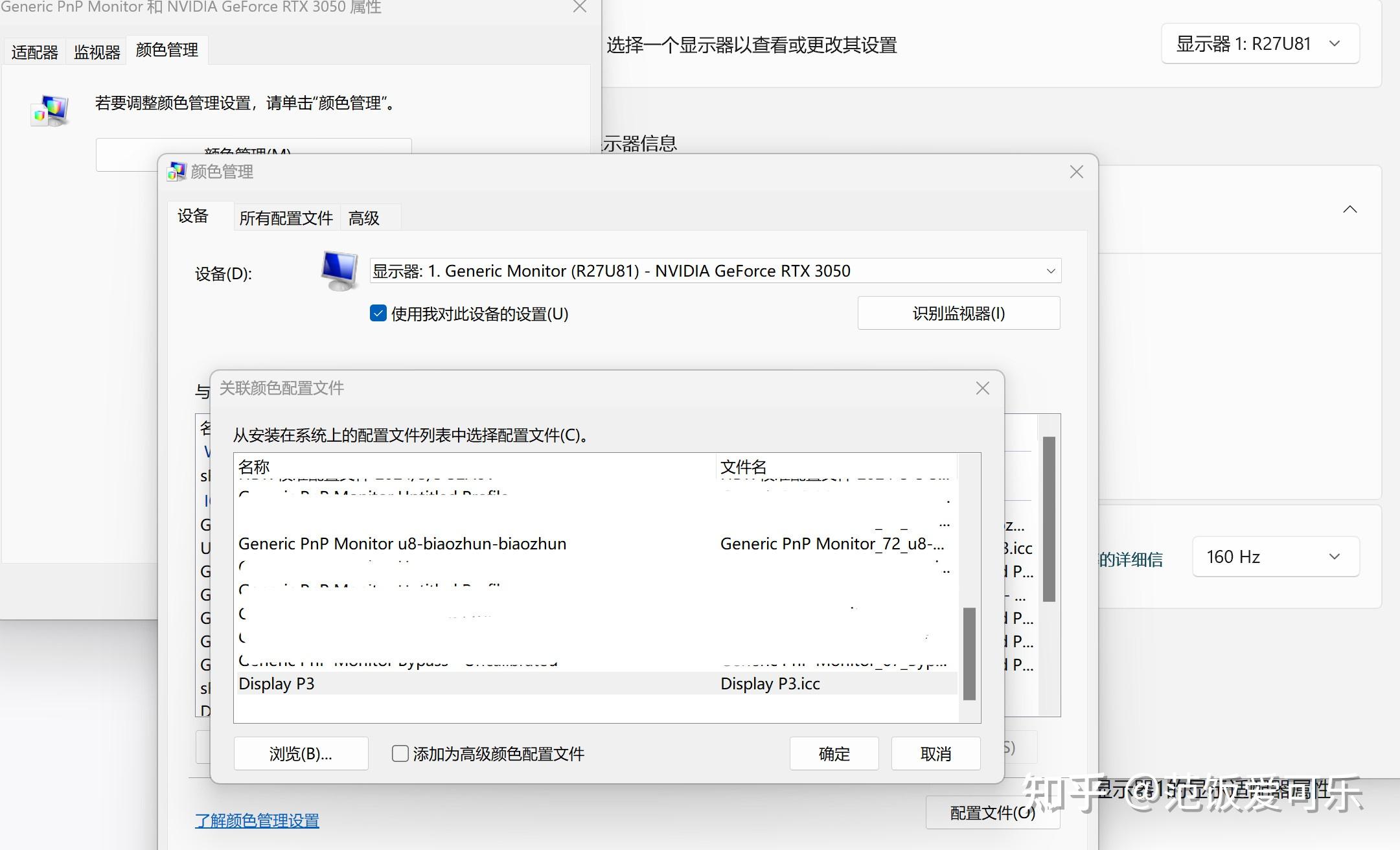
Task: Click the profile list vertical scrollbar thumb
Action: point(969,653)
